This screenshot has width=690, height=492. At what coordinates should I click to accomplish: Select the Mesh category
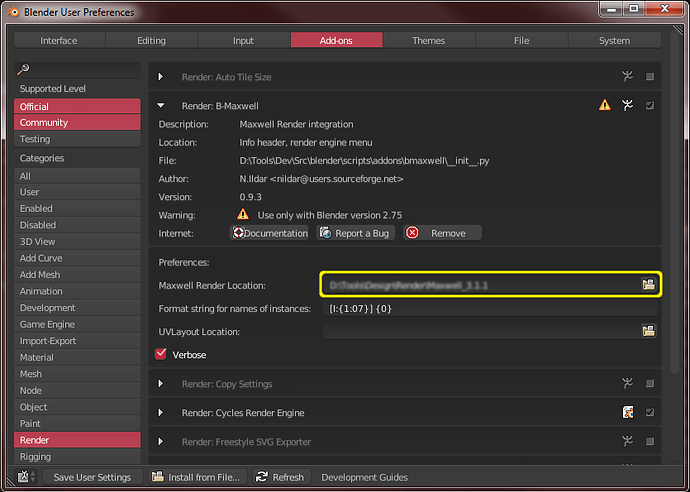[x=77, y=374]
